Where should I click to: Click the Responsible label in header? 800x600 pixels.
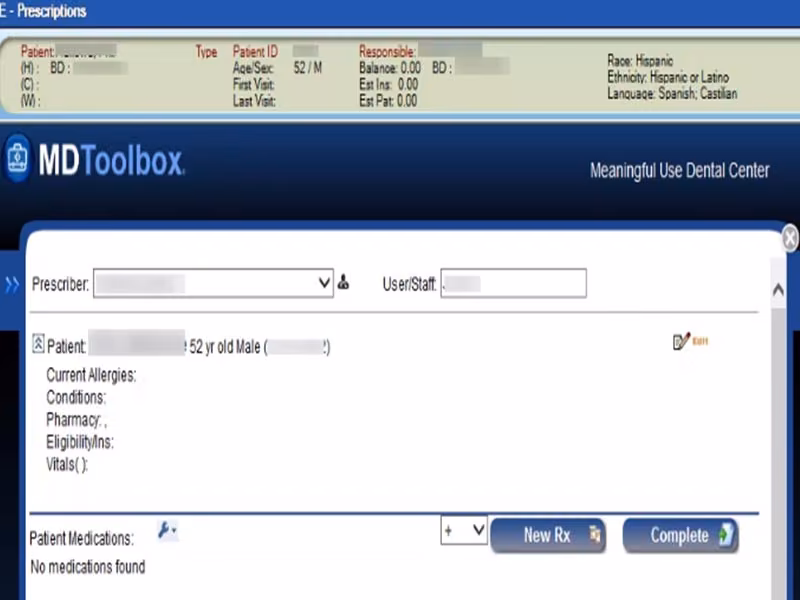pos(388,52)
